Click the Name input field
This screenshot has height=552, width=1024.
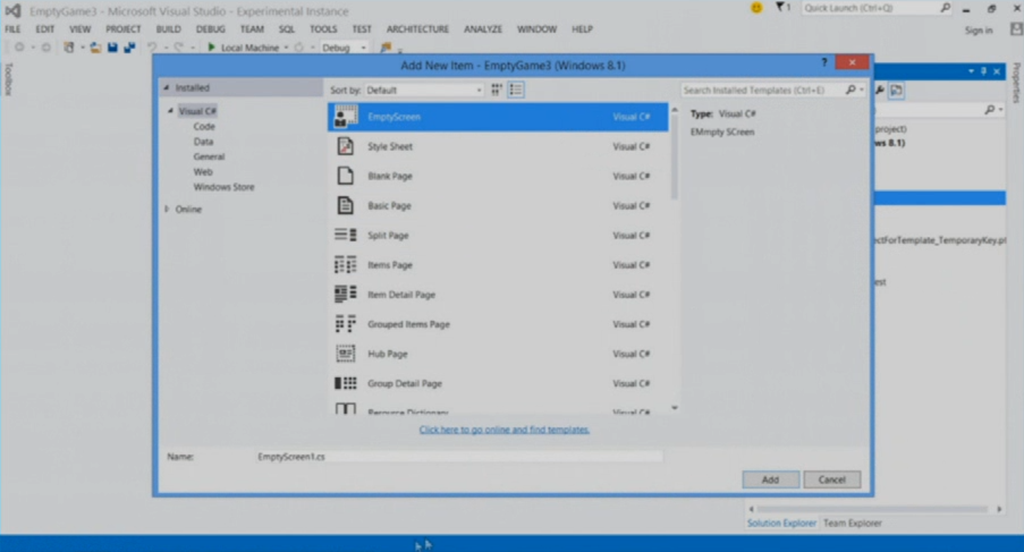(x=459, y=457)
